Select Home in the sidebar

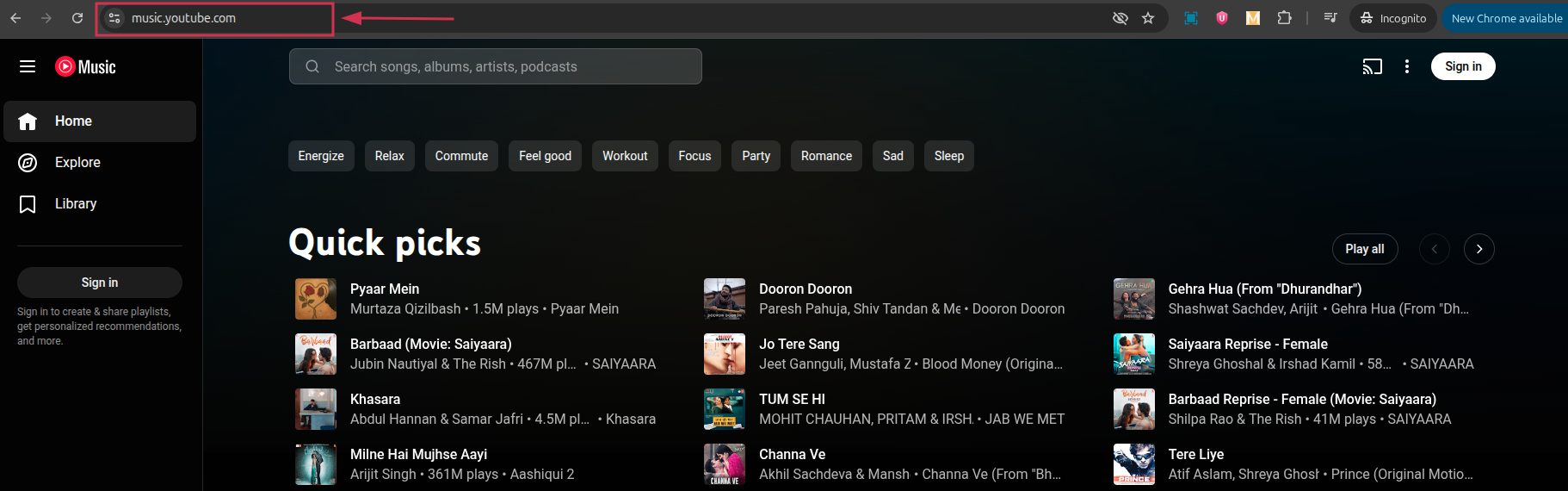pyautogui.click(x=100, y=121)
